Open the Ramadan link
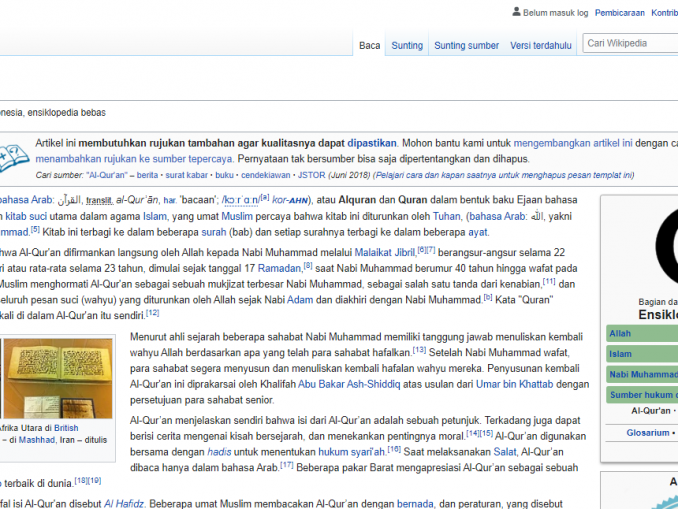678x509 pixels. pyautogui.click(x=279, y=269)
